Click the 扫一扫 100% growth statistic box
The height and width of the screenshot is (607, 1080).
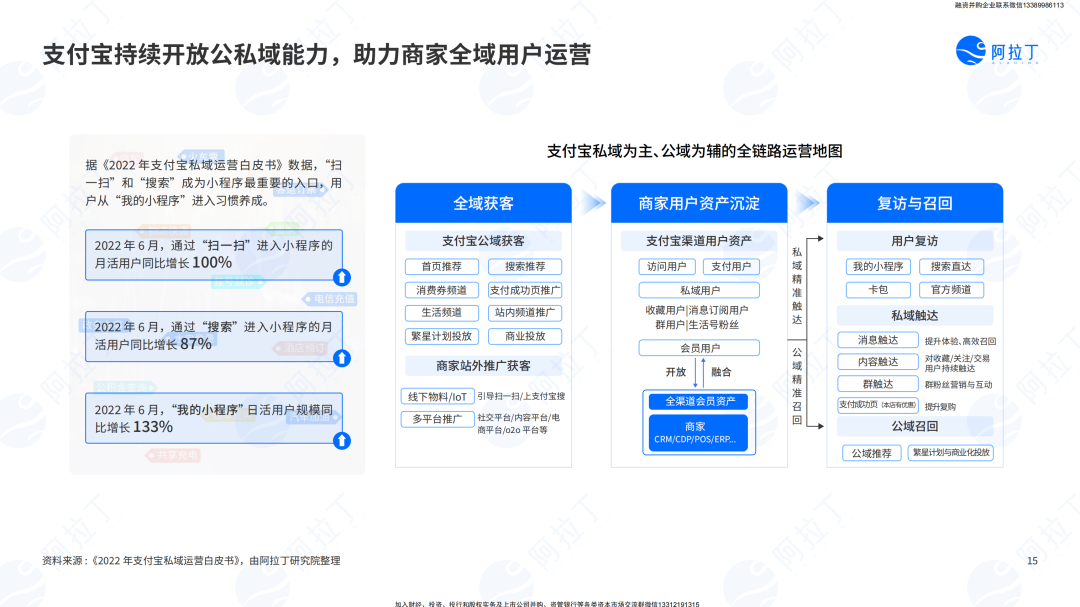tap(214, 255)
